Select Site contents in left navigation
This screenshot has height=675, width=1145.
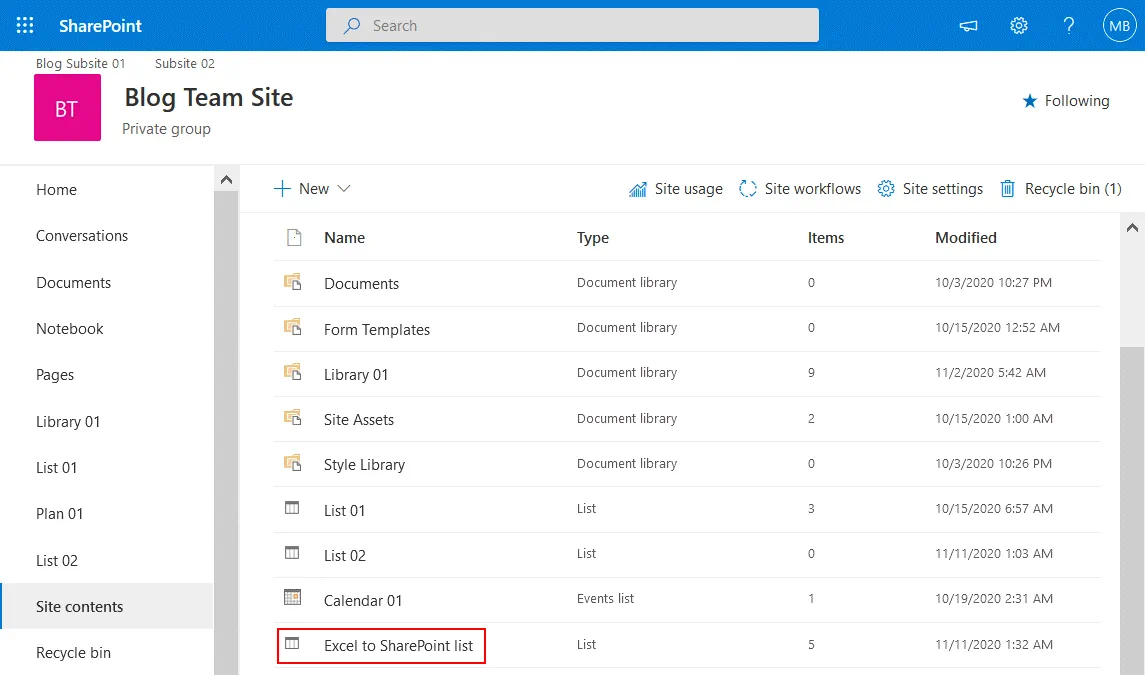point(80,607)
